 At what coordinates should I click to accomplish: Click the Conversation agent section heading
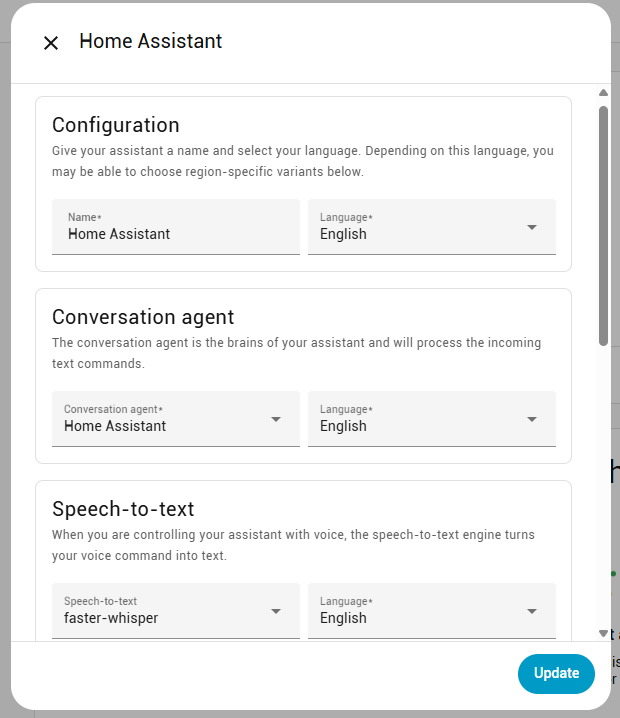tap(143, 317)
